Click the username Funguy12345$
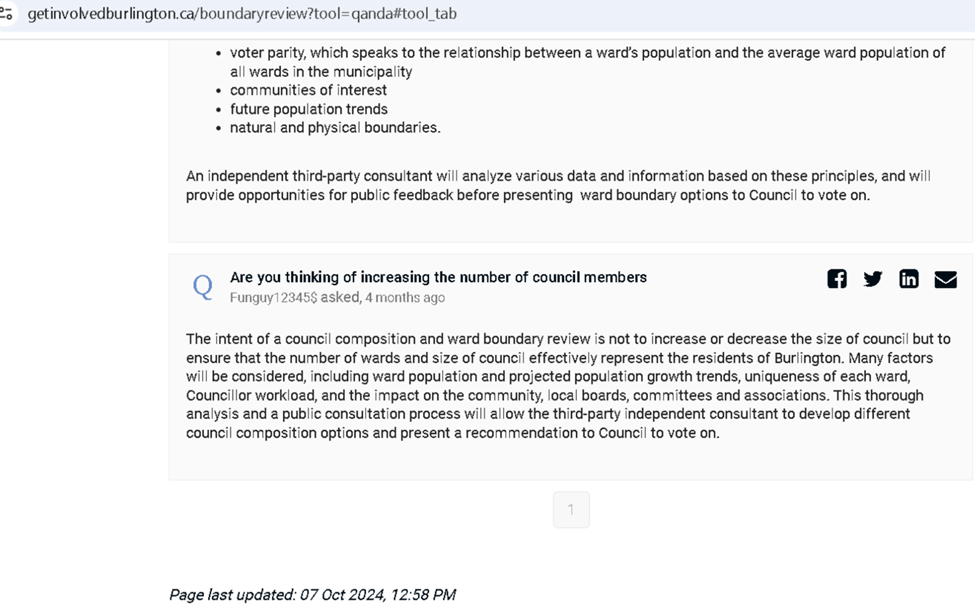 pyautogui.click(x=273, y=298)
